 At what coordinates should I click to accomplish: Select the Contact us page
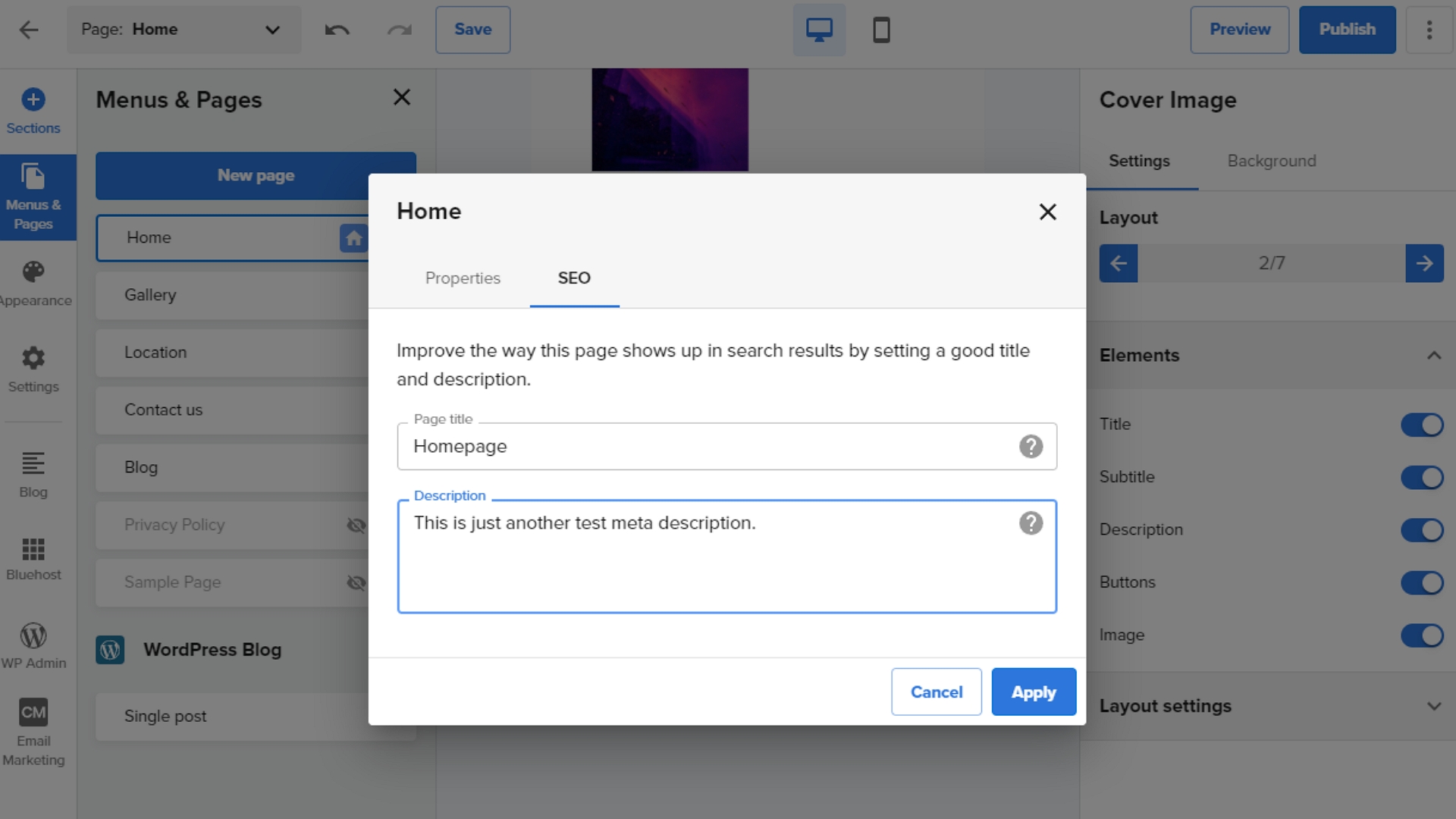(232, 409)
